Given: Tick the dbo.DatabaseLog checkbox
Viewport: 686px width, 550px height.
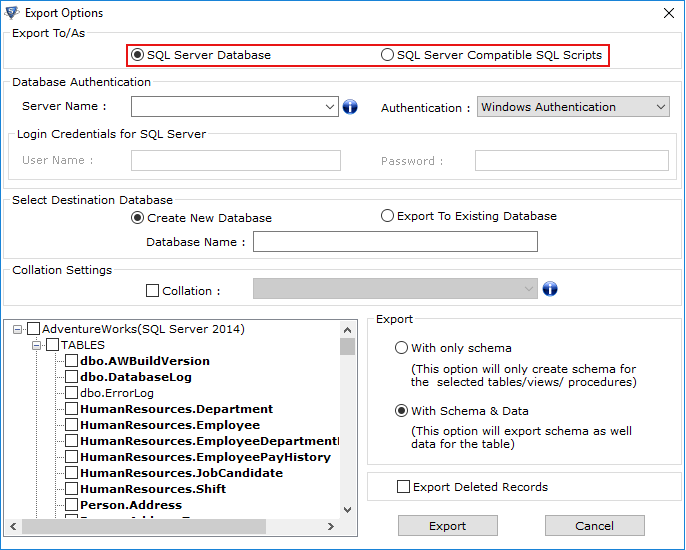Looking at the screenshot, I should 71,377.
